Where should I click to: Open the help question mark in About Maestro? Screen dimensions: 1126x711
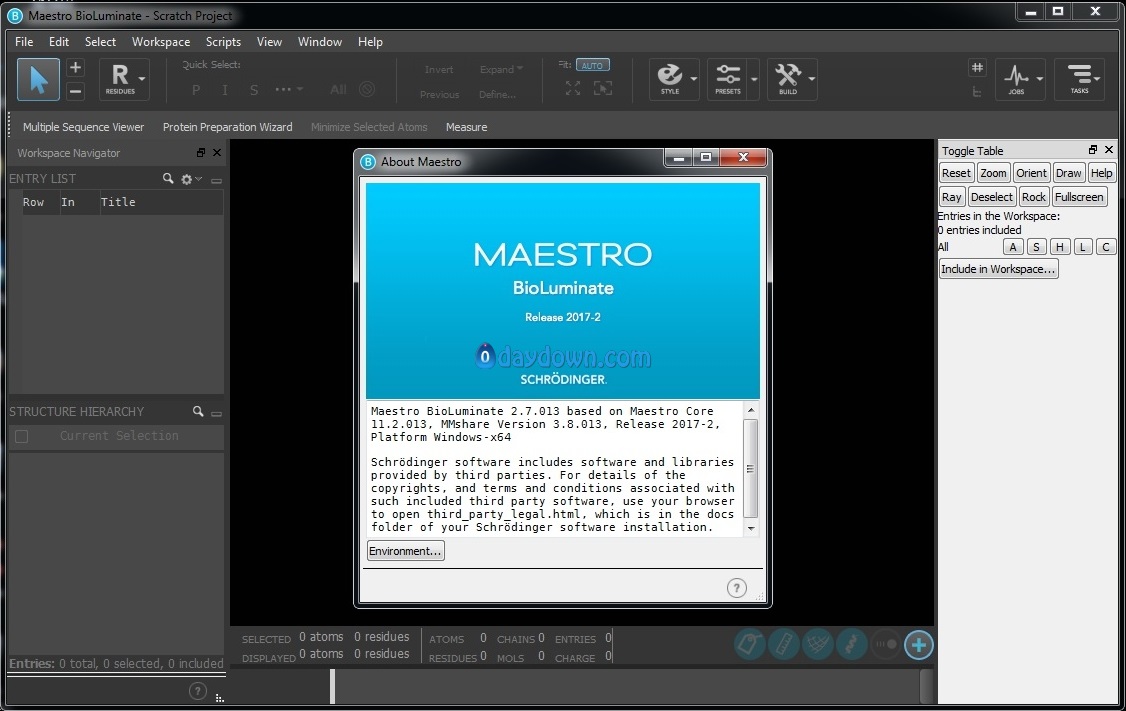(x=737, y=588)
